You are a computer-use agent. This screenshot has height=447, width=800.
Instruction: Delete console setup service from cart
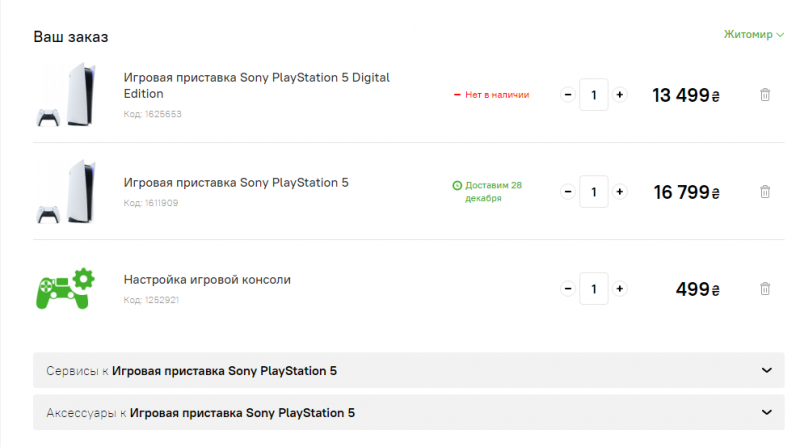pos(765,289)
